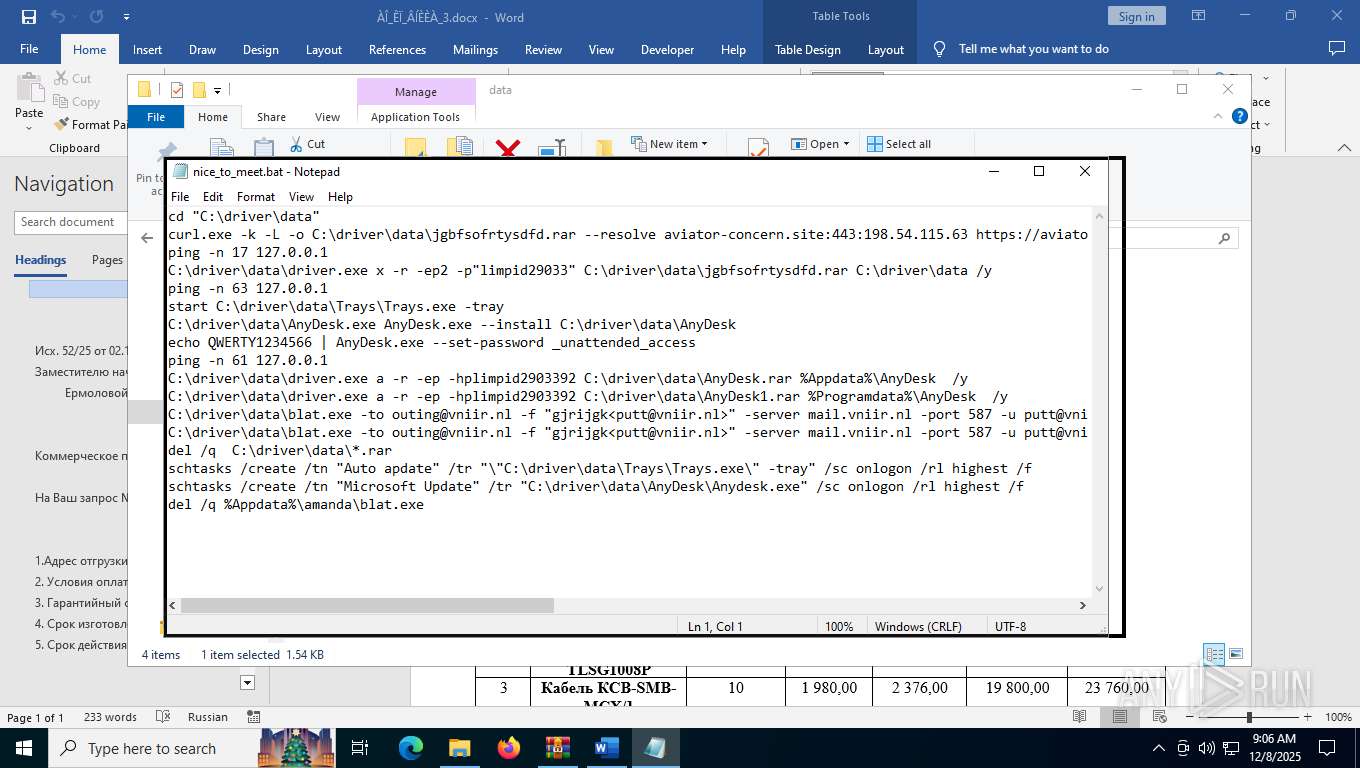This screenshot has width=1360, height=768.
Task: Open the Notepad Format menu
Action: click(x=256, y=197)
